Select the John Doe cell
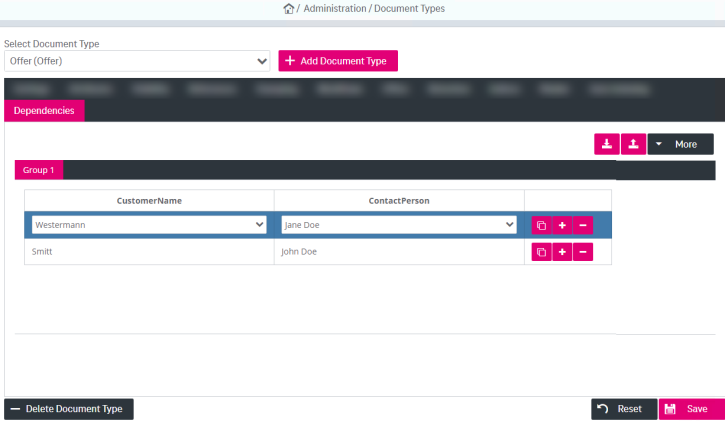 click(x=398, y=252)
